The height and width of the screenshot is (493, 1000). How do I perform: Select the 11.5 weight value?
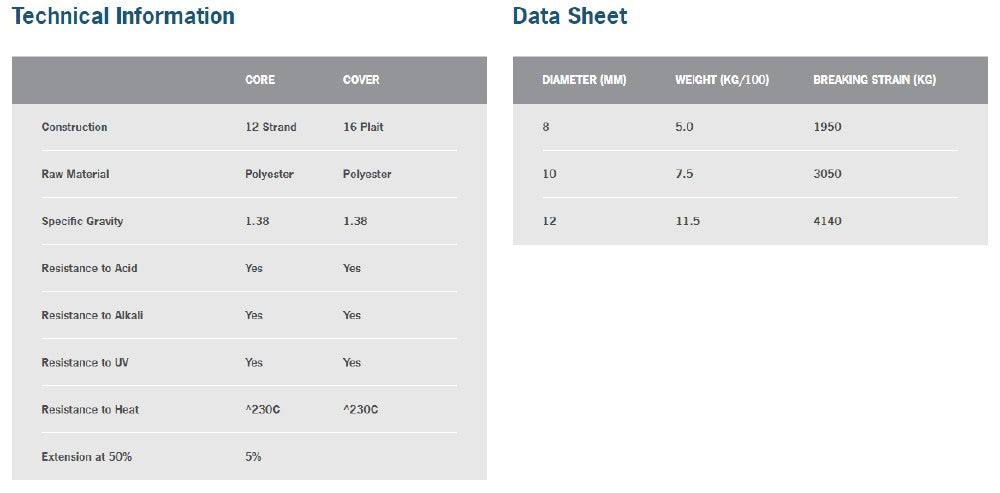point(687,221)
